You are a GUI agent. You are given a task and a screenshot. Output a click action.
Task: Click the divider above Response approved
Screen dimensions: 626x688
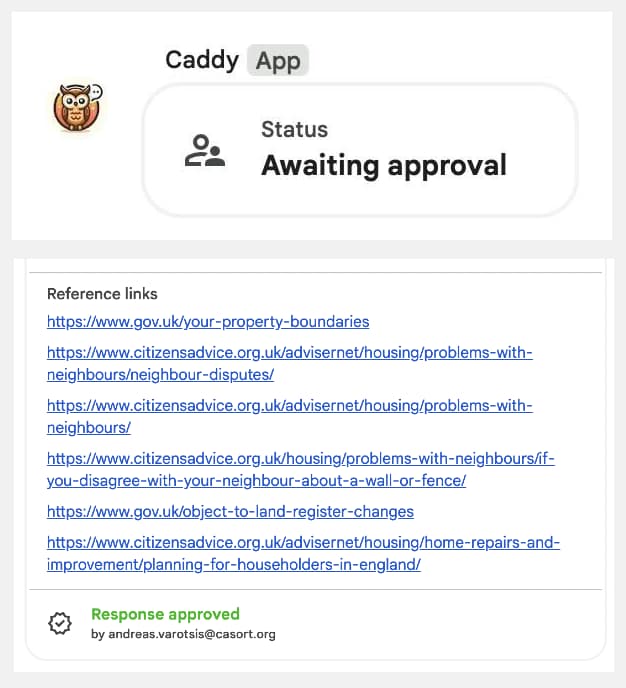(x=313, y=590)
